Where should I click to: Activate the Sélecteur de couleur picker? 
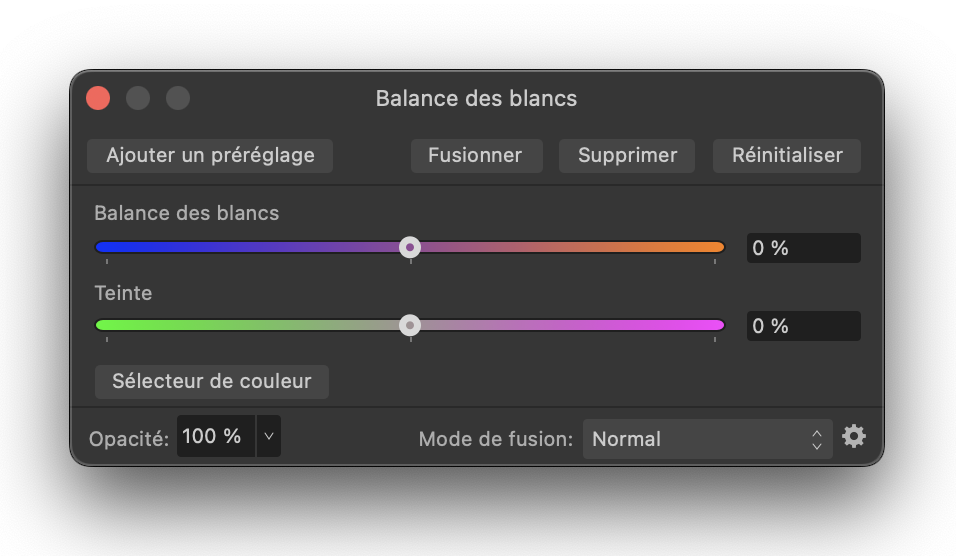coord(211,382)
